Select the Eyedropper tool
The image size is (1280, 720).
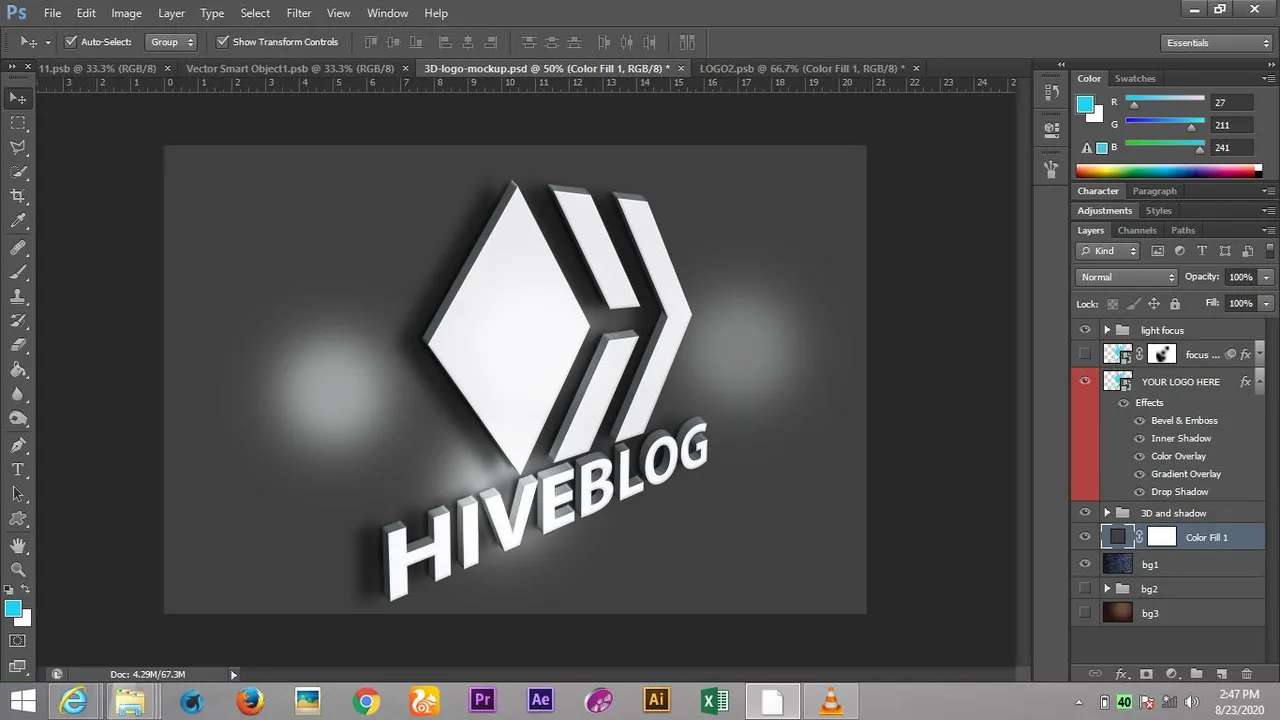pos(18,222)
